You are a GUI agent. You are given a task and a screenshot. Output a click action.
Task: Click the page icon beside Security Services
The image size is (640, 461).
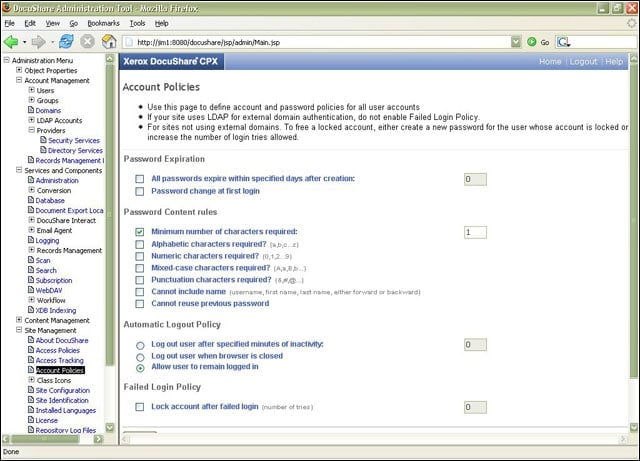tap(43, 140)
